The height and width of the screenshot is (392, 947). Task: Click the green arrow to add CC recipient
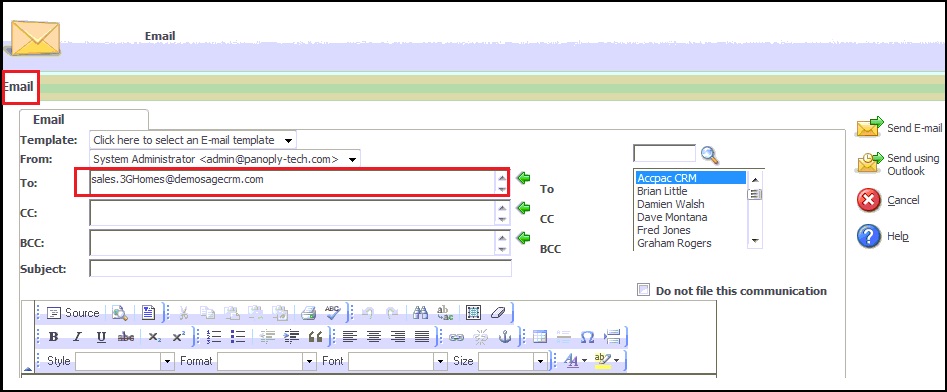[x=524, y=208]
